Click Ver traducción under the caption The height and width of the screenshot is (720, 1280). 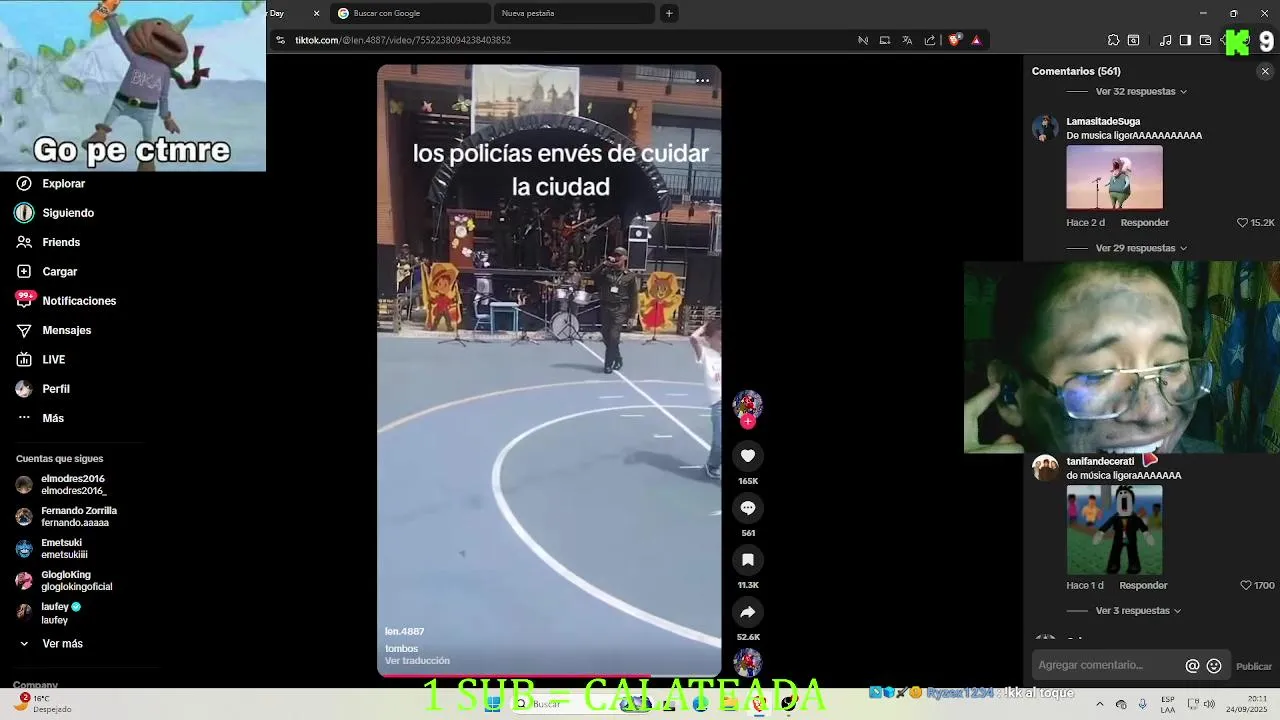(x=417, y=661)
